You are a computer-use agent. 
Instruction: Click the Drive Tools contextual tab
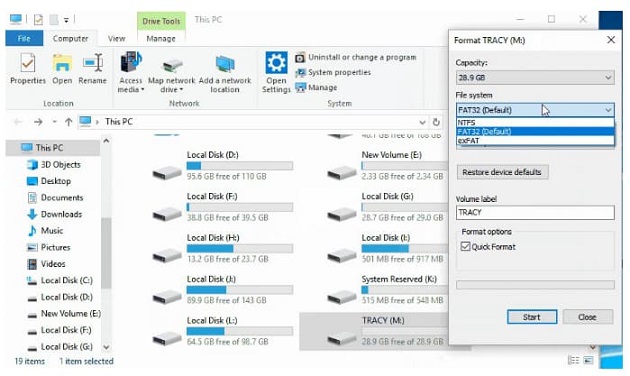(161, 21)
